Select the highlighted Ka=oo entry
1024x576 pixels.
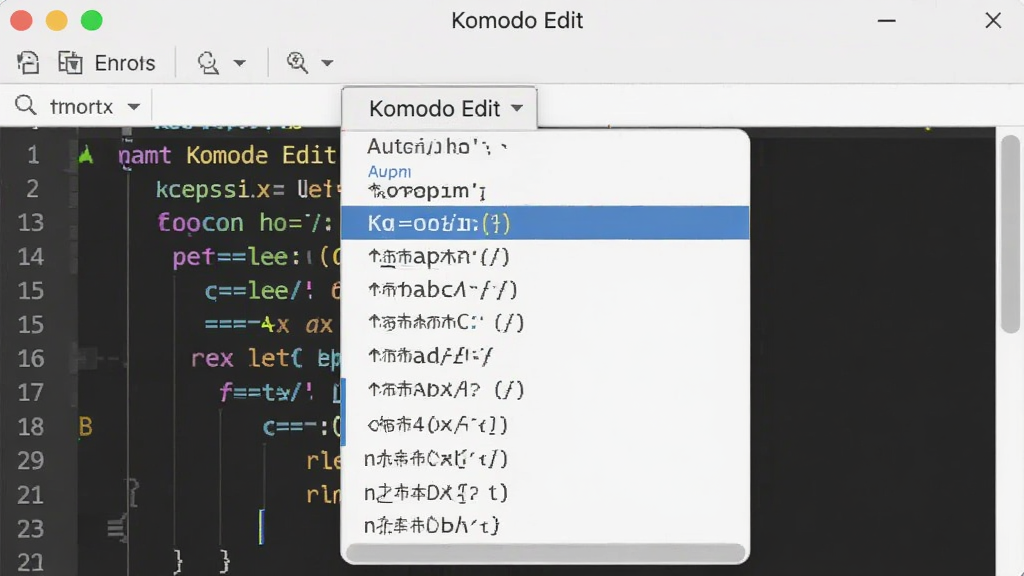[545, 223]
